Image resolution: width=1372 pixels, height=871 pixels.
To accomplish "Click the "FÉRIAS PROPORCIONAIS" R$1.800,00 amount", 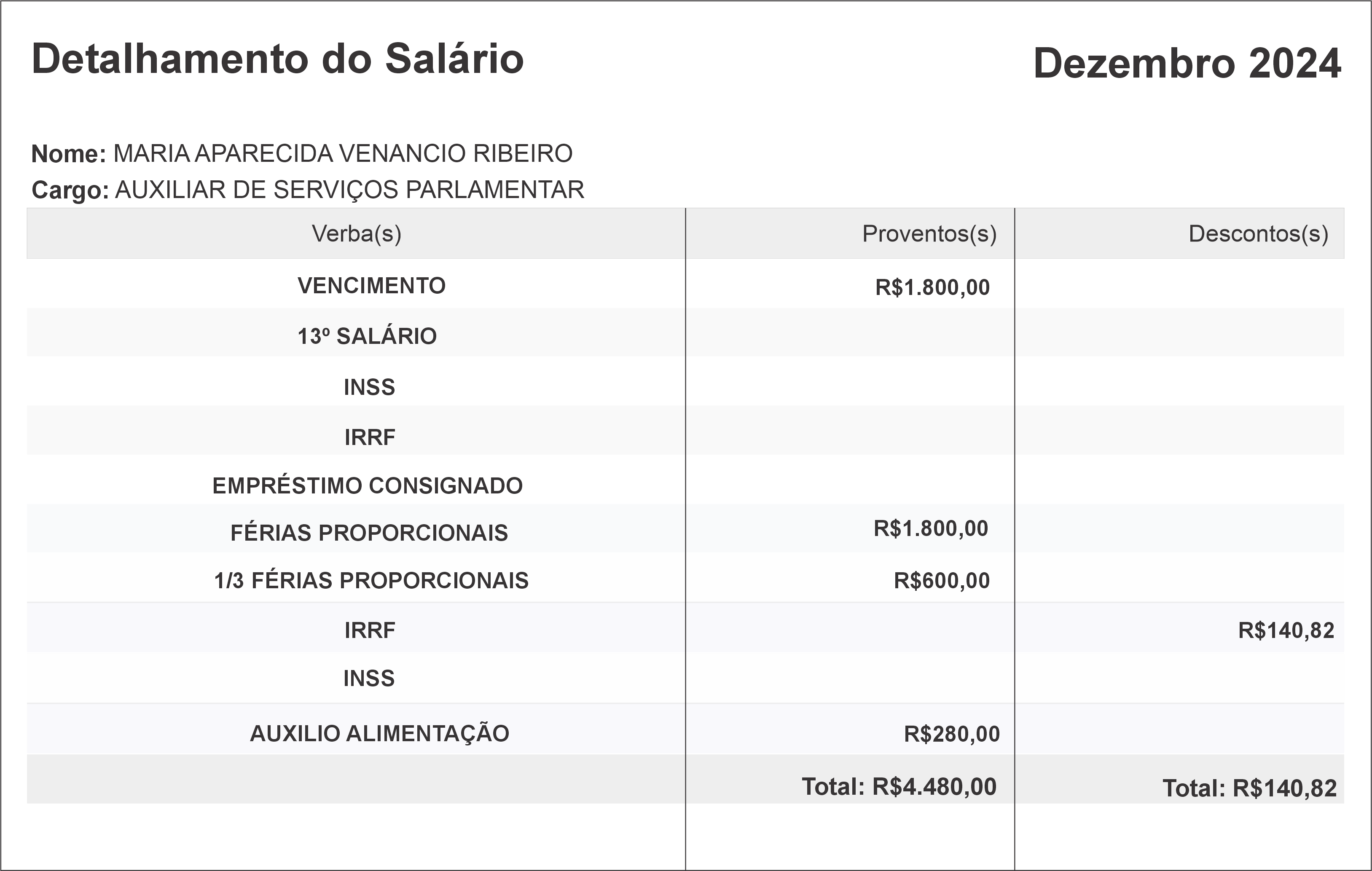I will [931, 529].
